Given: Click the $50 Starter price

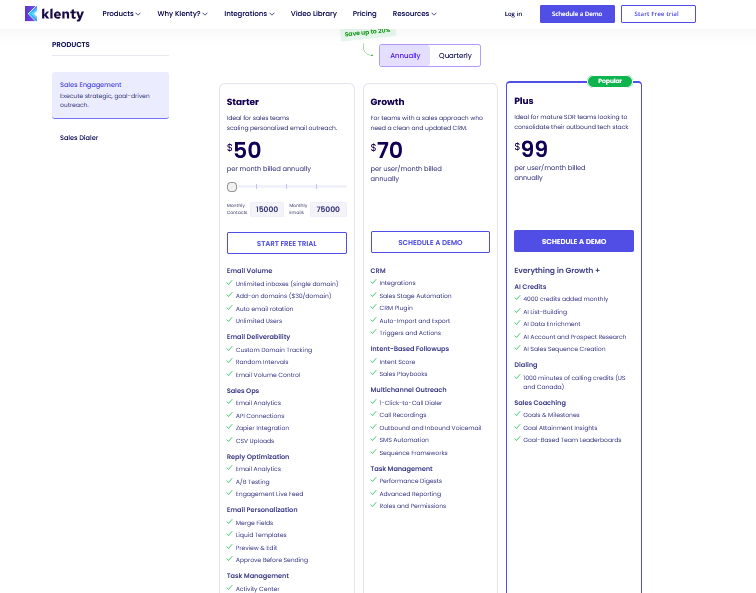Looking at the screenshot, I should (244, 150).
